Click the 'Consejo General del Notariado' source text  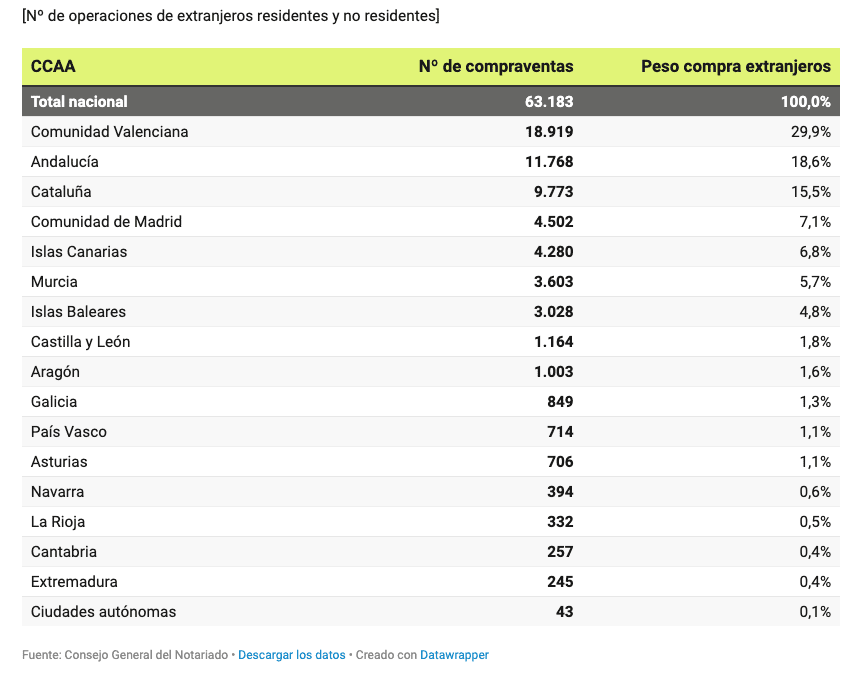coord(146,655)
